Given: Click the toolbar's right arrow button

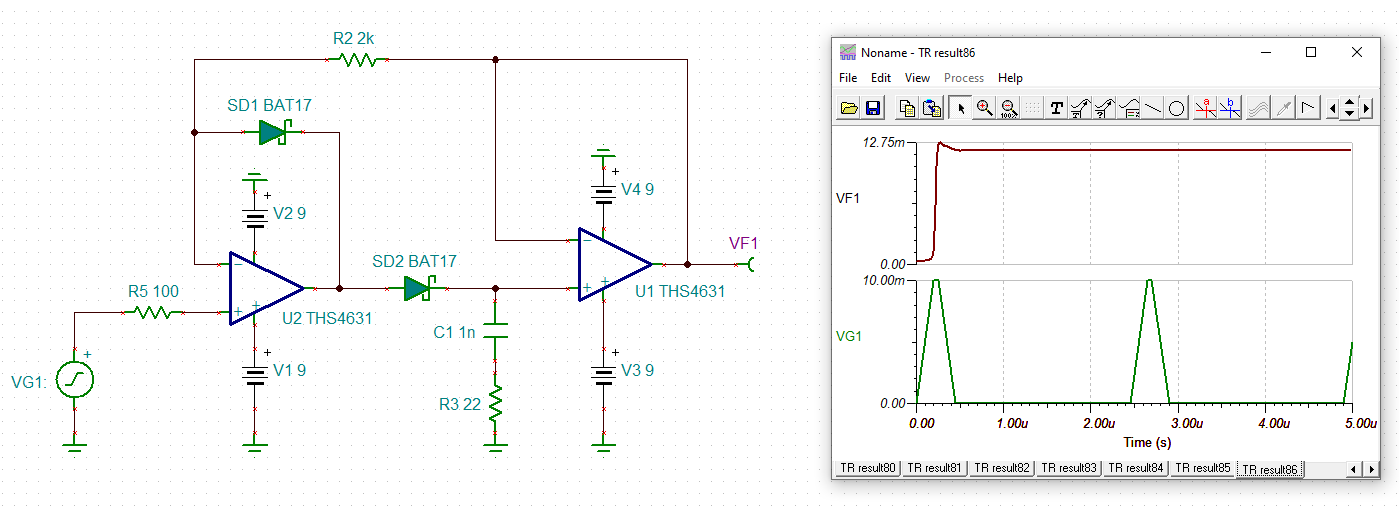Looking at the screenshot, I should (x=1366, y=108).
